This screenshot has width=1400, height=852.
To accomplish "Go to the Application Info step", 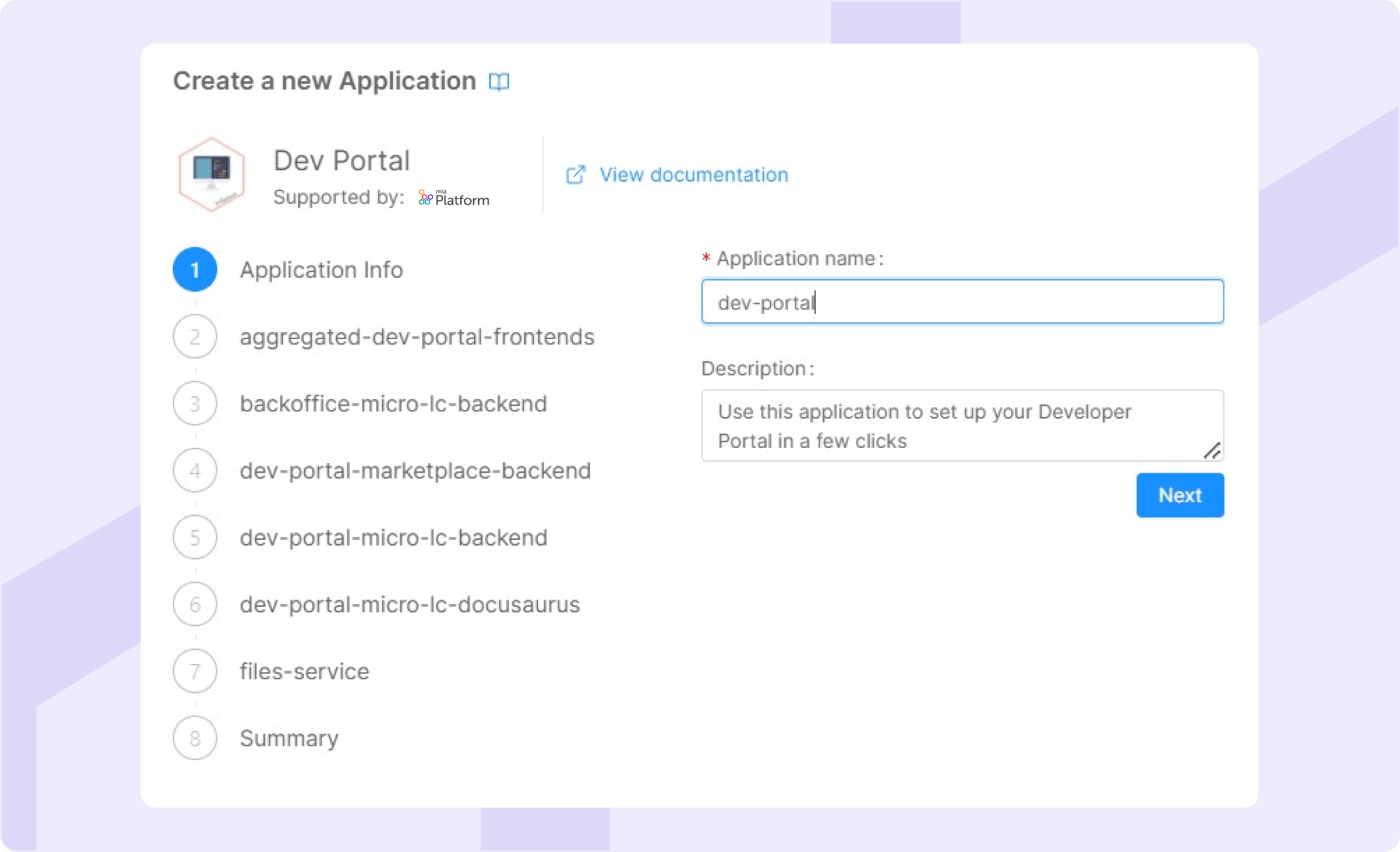I will click(x=321, y=270).
